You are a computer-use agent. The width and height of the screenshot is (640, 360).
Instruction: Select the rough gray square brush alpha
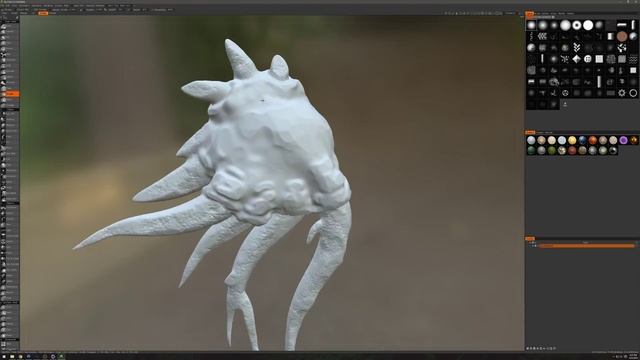[531, 70]
